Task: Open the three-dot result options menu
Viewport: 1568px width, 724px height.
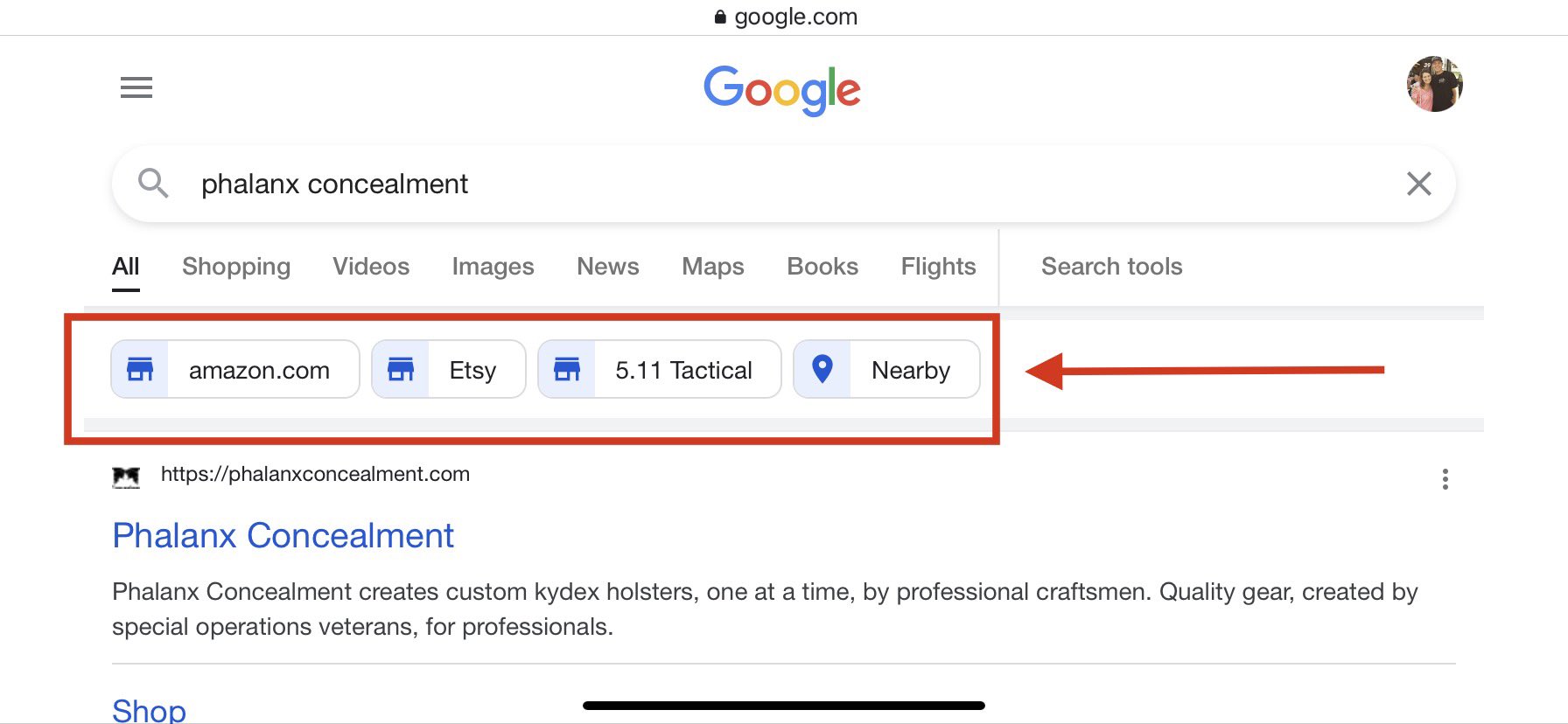Action: (1445, 479)
